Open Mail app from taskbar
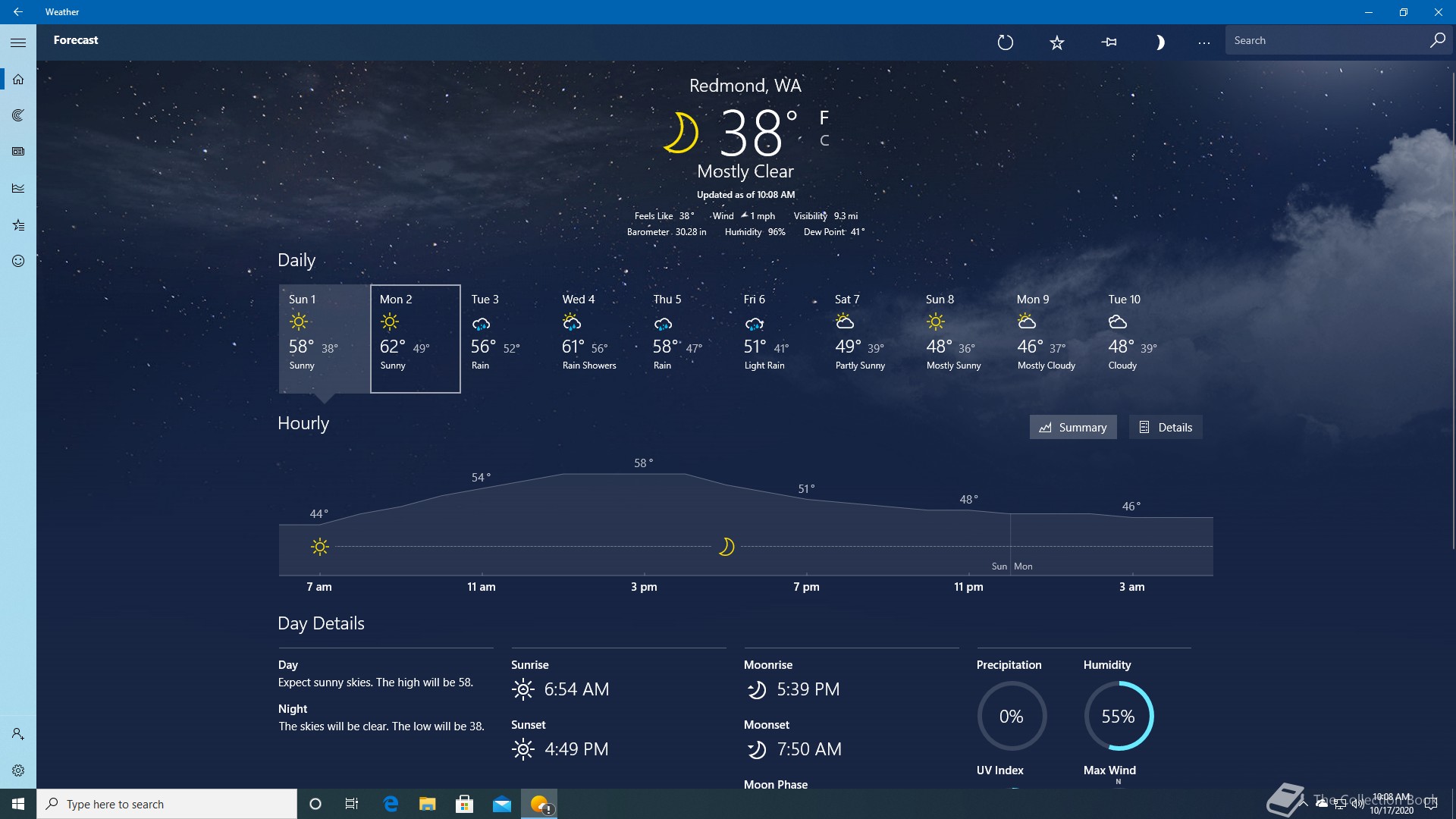The height and width of the screenshot is (819, 1456). pos(502,804)
